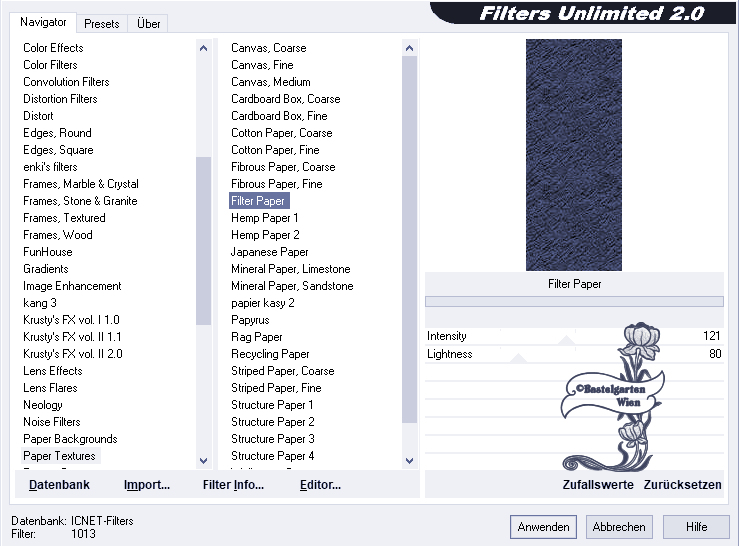This screenshot has width=739, height=546.
Task: Choose Convolution Filters category
Action: (x=66, y=82)
